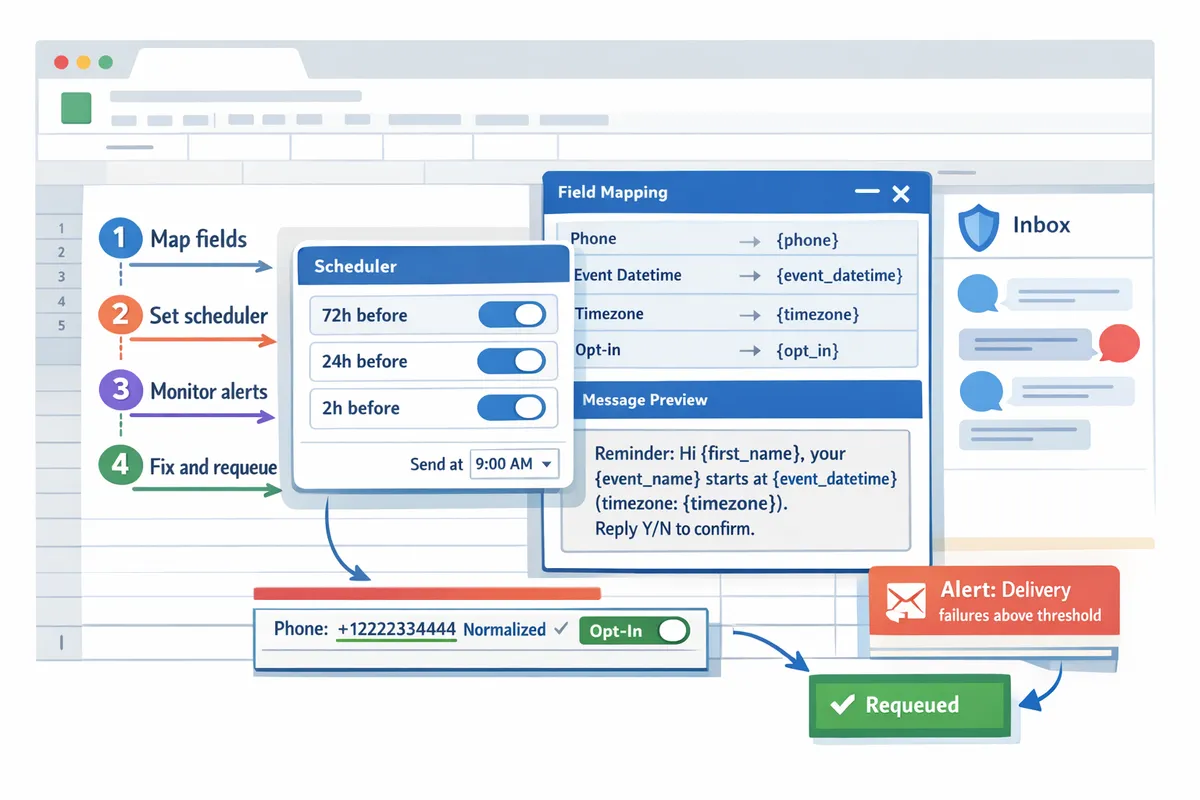Select spreadsheet row header 1
The width and height of the screenshot is (1200, 800).
coord(61,228)
